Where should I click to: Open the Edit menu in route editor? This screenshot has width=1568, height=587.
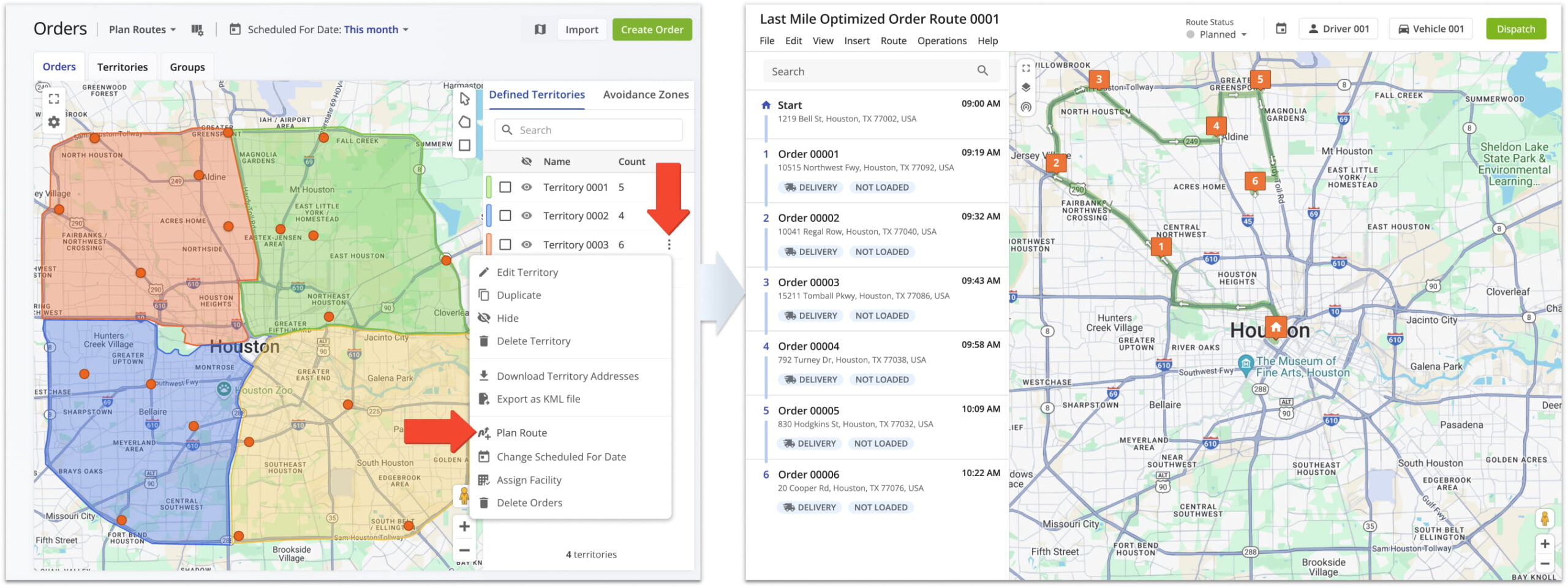[793, 41]
